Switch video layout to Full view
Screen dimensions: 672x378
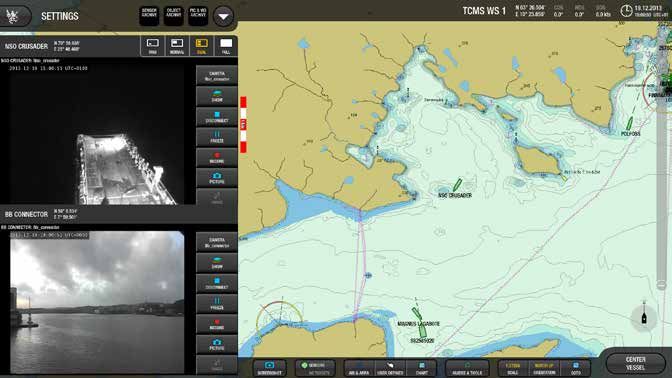pyautogui.click(x=226, y=46)
